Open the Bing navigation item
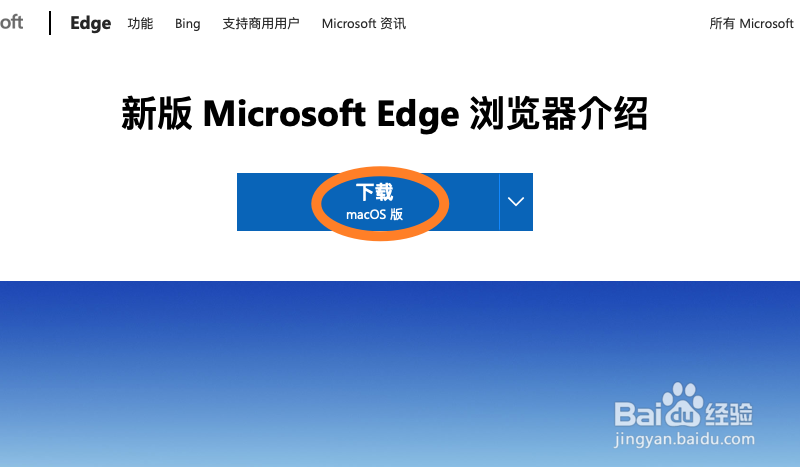Viewport: 800px width, 467px height. coord(188,23)
